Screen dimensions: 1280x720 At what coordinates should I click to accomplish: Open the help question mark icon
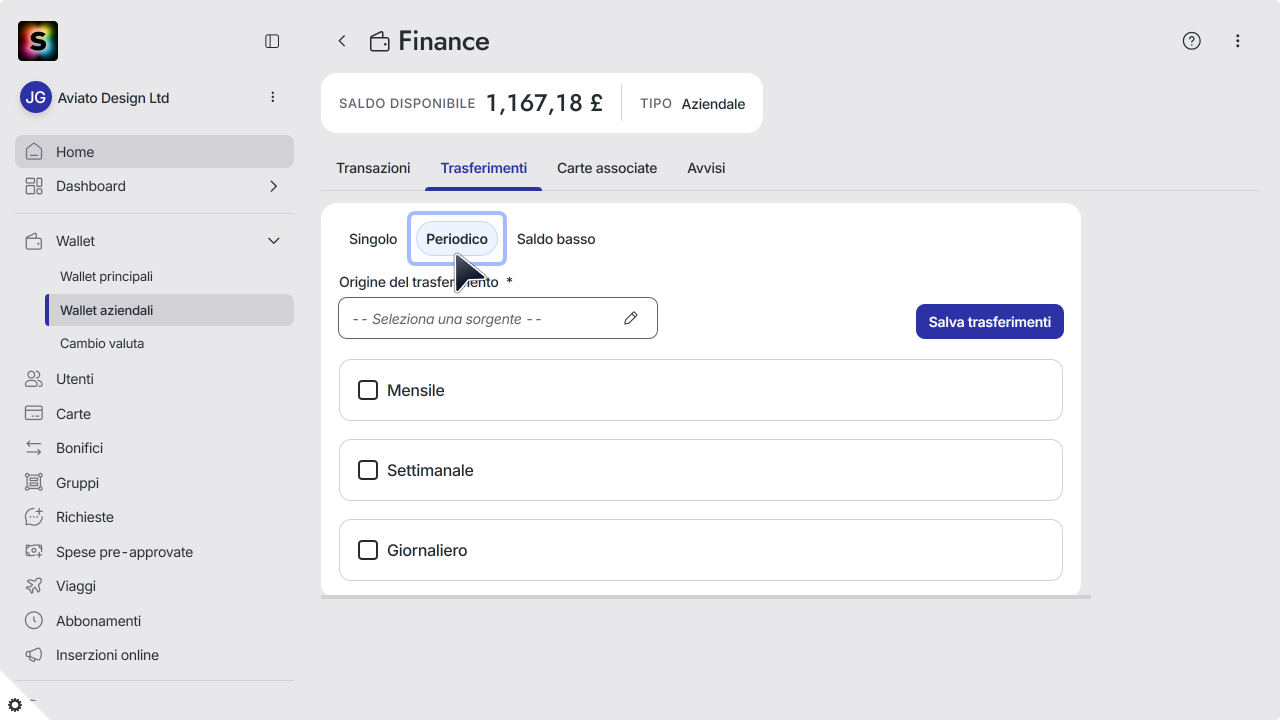coord(1191,41)
